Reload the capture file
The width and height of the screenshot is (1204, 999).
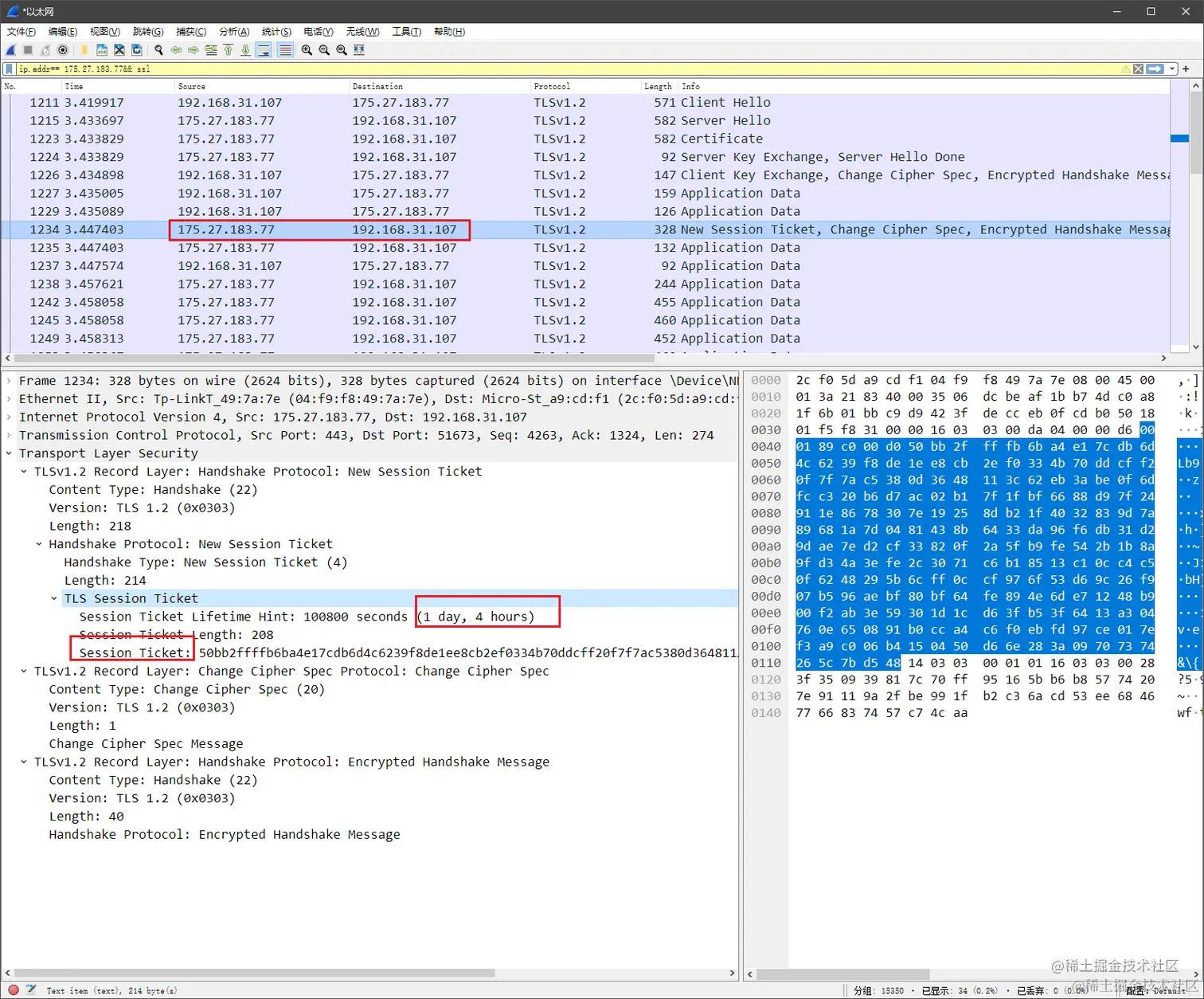137,50
